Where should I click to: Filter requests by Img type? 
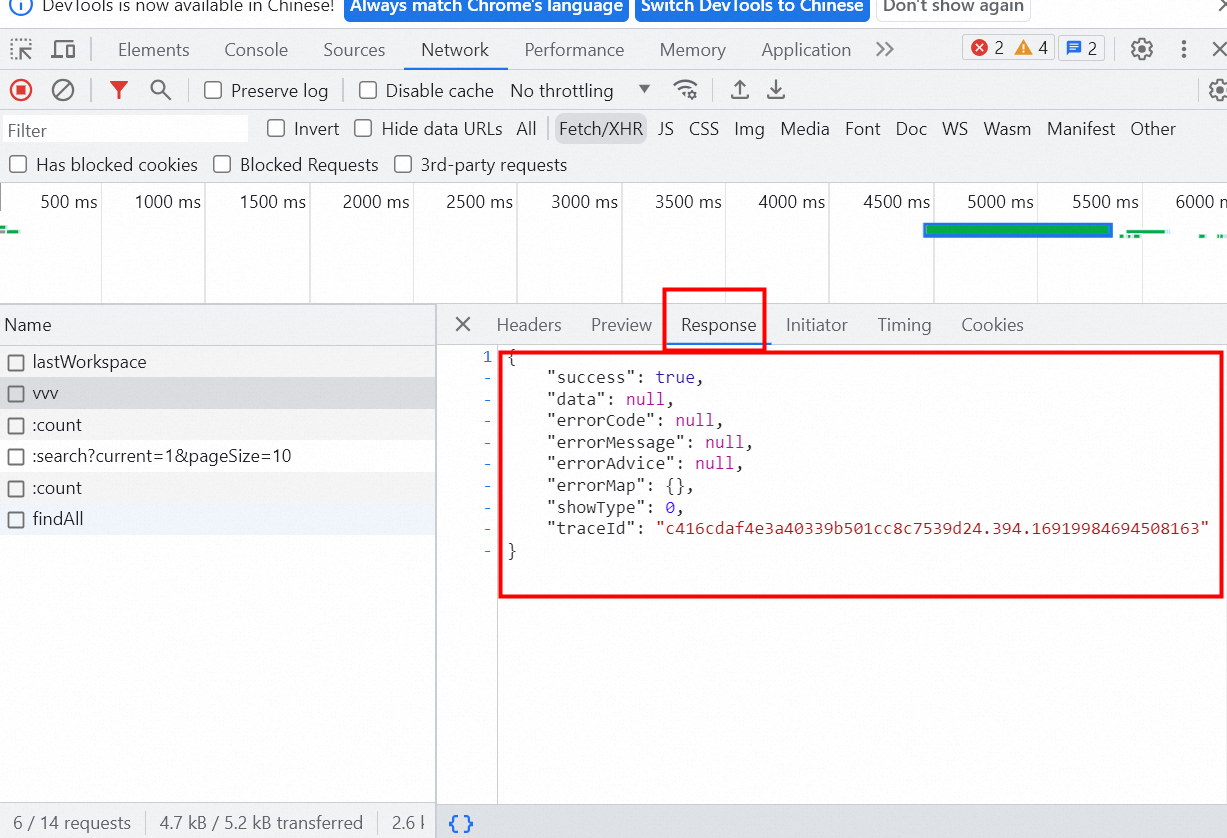[749, 128]
